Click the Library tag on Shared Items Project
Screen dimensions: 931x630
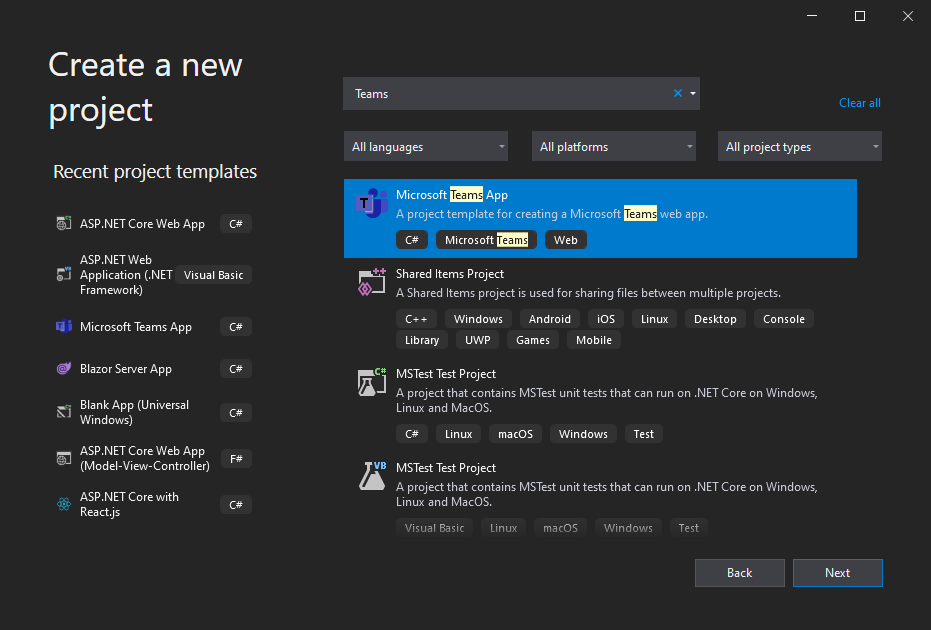click(x=422, y=340)
